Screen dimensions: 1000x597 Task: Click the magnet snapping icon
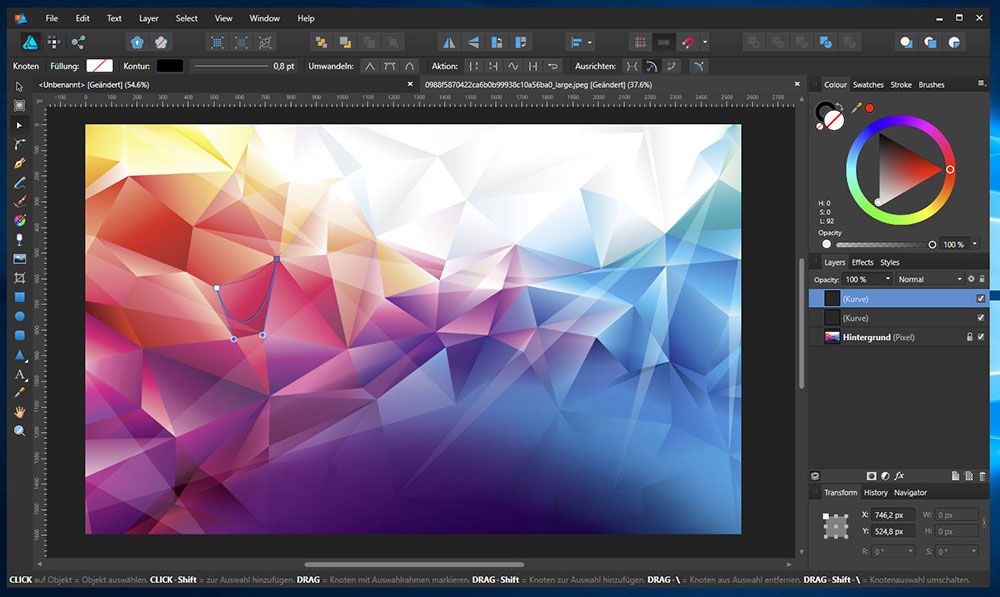point(688,42)
